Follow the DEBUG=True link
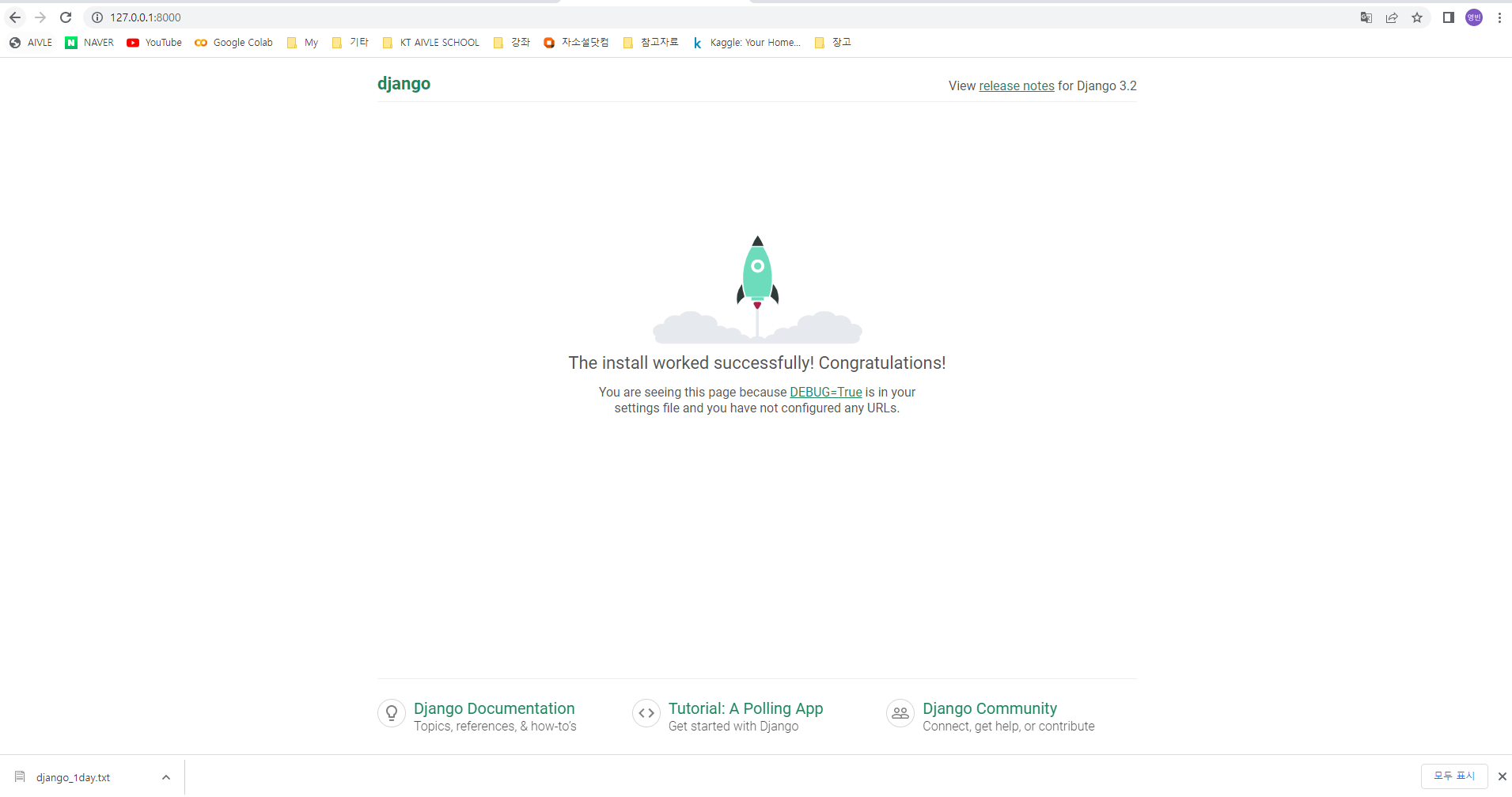1512x797 pixels. 826,392
